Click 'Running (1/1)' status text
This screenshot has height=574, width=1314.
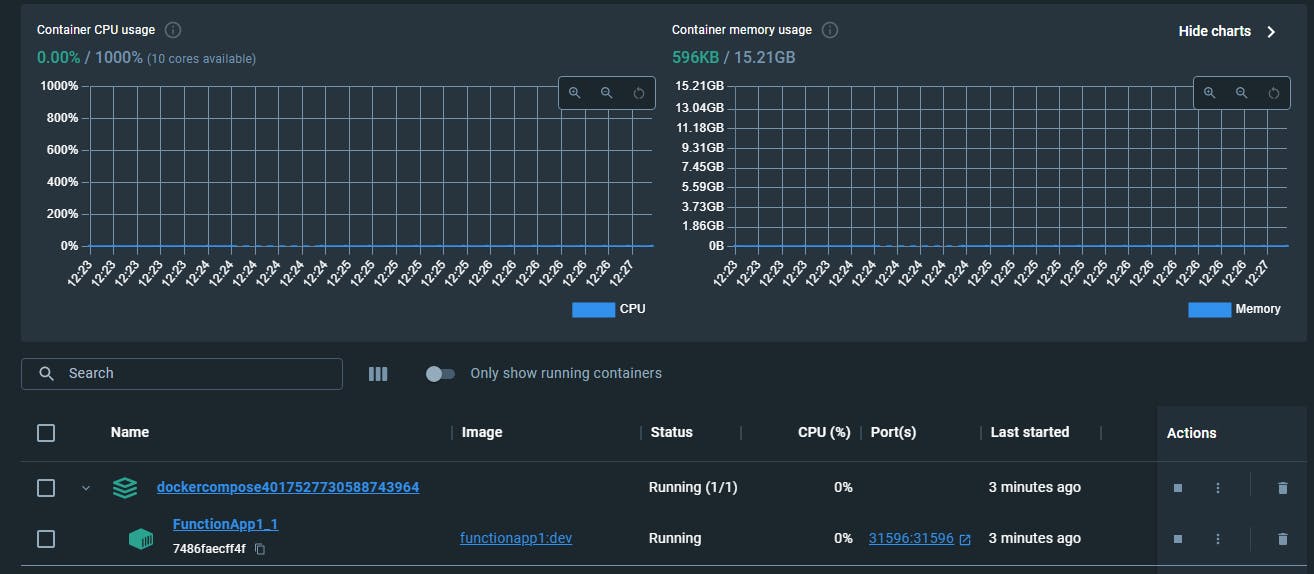pos(693,487)
